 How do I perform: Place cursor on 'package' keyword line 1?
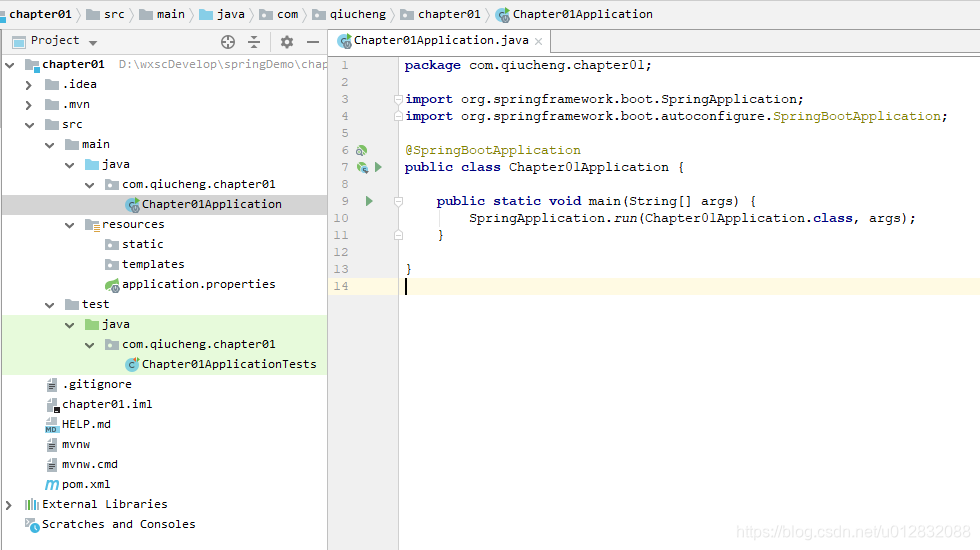coord(432,65)
